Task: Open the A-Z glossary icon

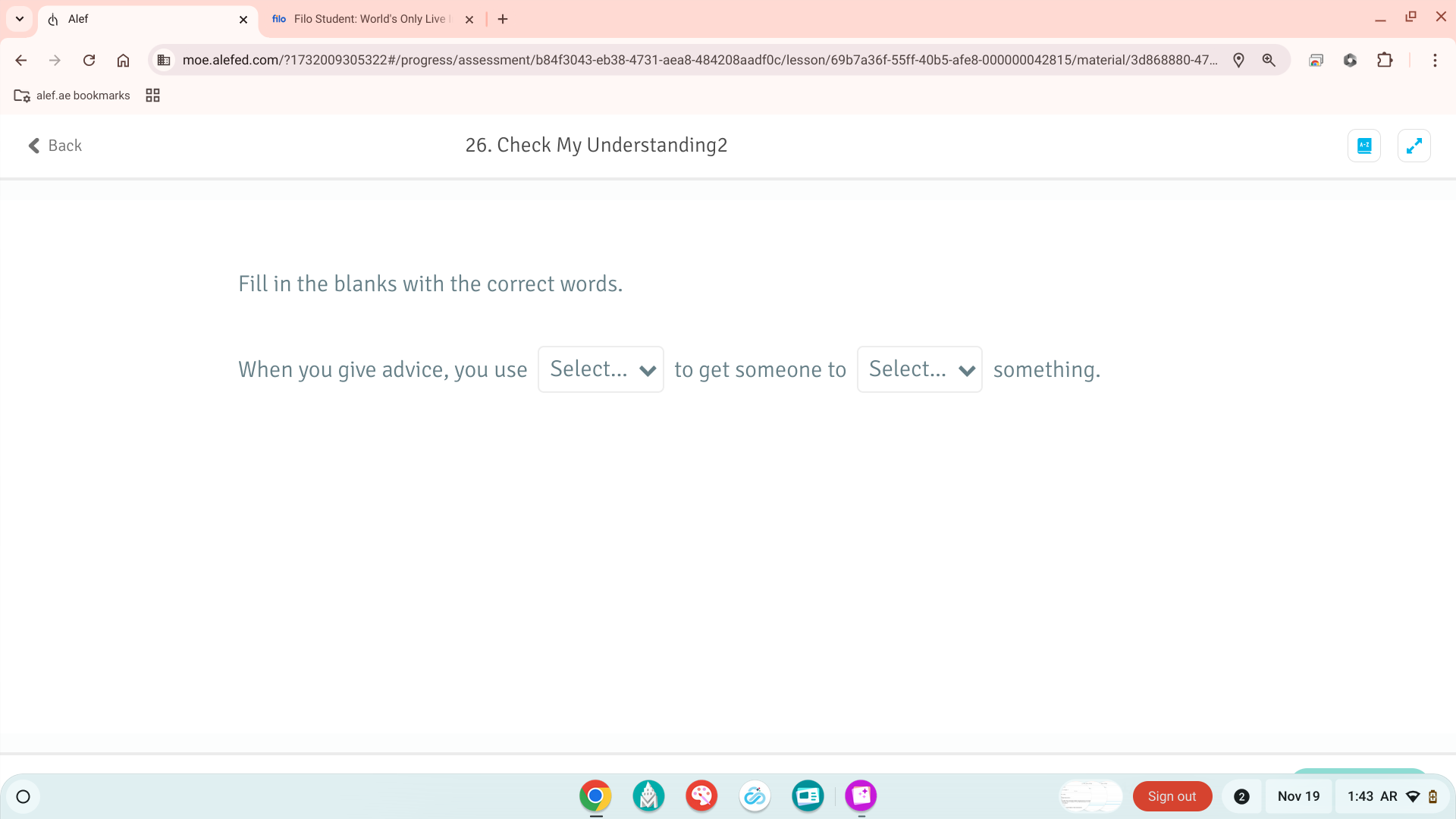Action: click(1363, 146)
